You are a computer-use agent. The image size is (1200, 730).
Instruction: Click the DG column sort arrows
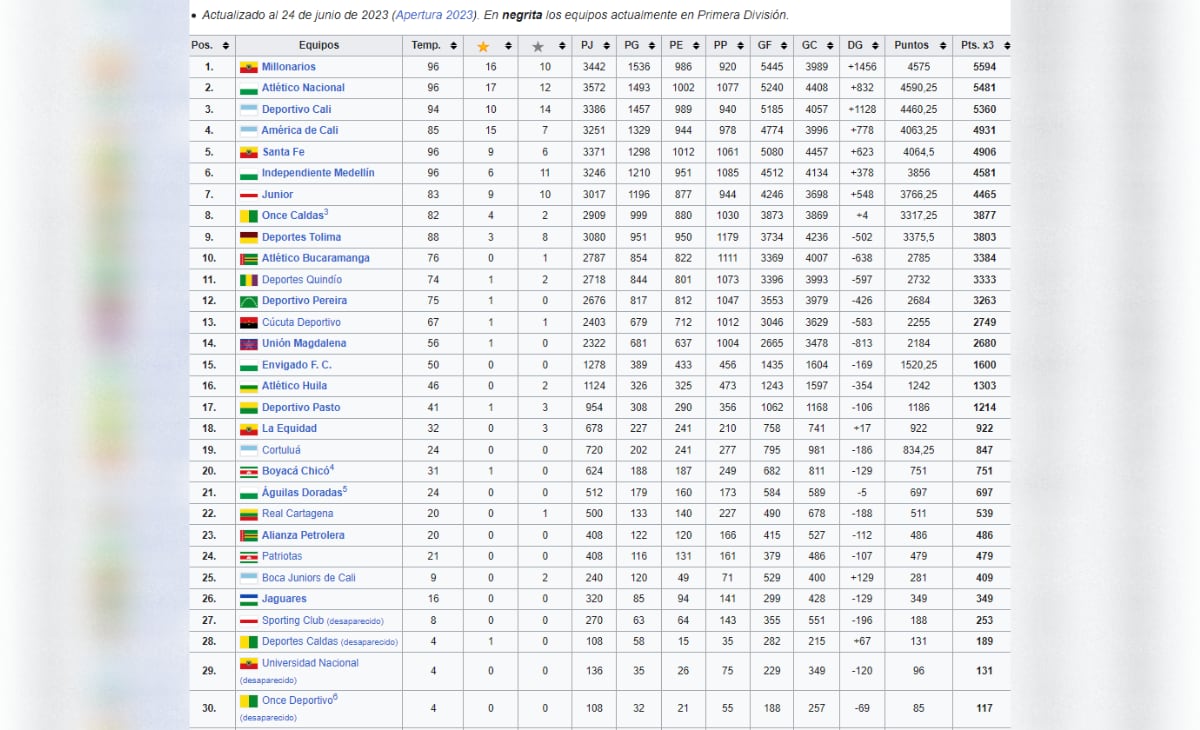coord(877,45)
